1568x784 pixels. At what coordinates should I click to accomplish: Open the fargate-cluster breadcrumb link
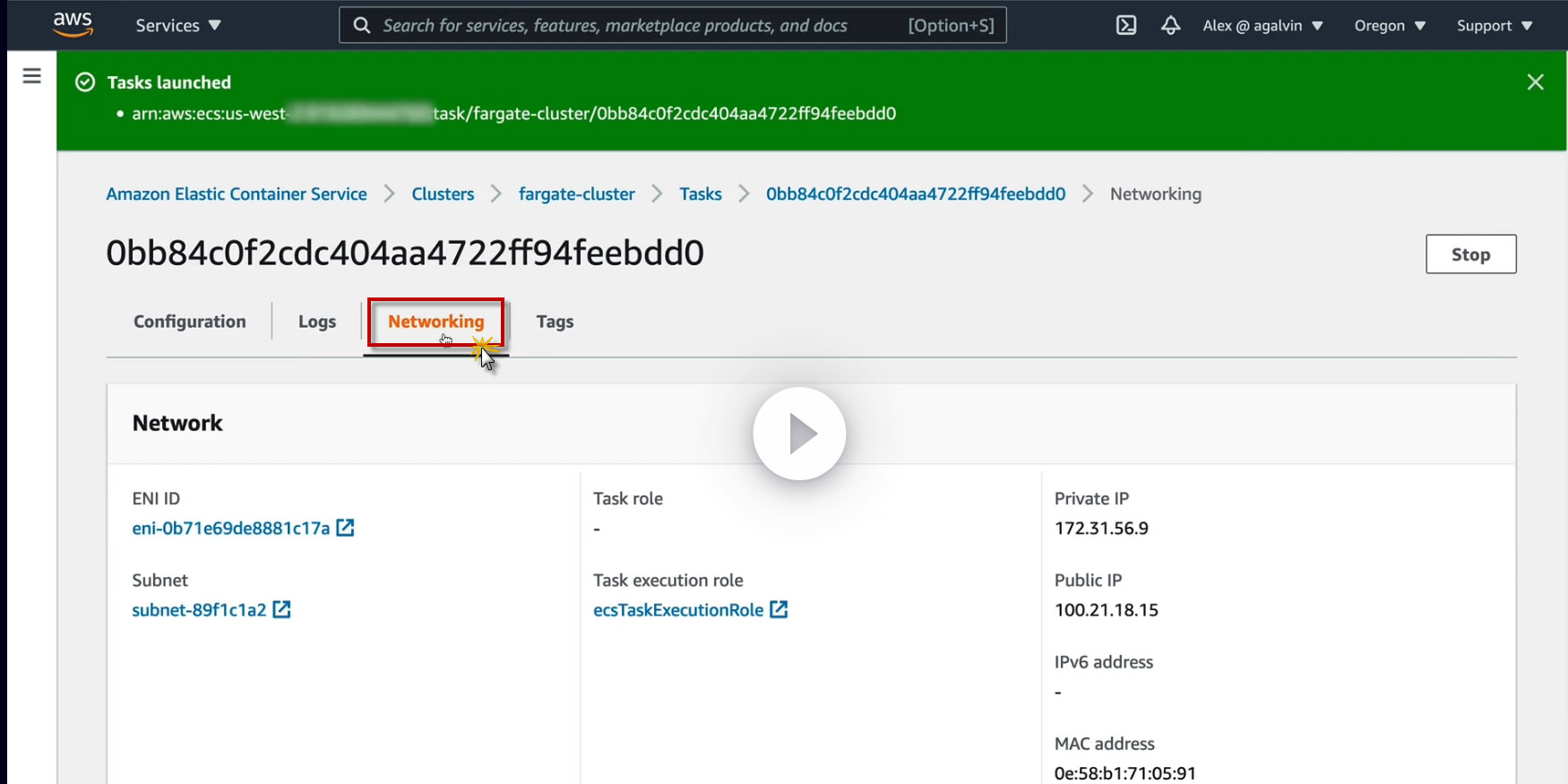pyautogui.click(x=577, y=194)
